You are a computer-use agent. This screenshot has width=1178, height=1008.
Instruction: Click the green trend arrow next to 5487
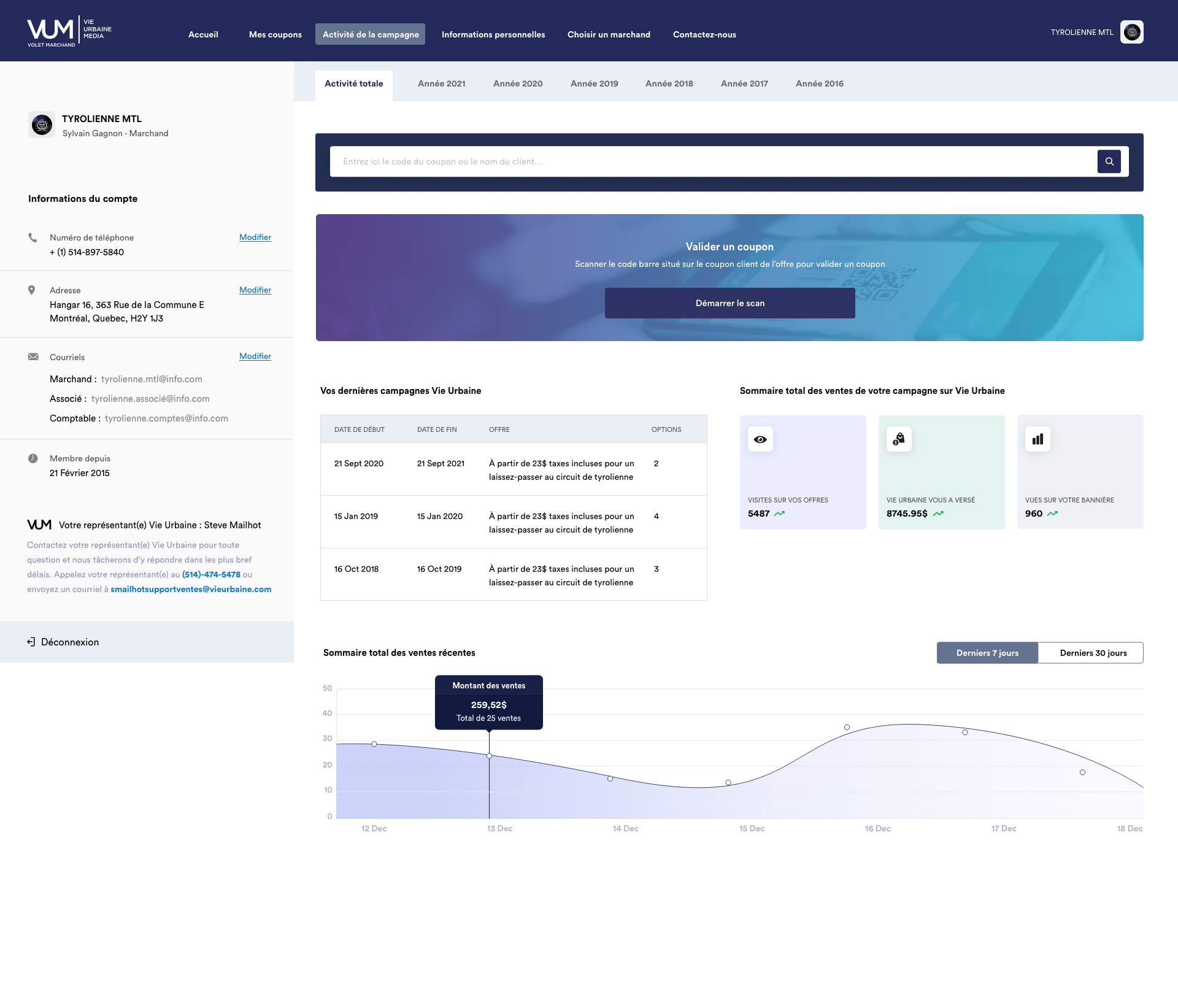pyautogui.click(x=779, y=514)
